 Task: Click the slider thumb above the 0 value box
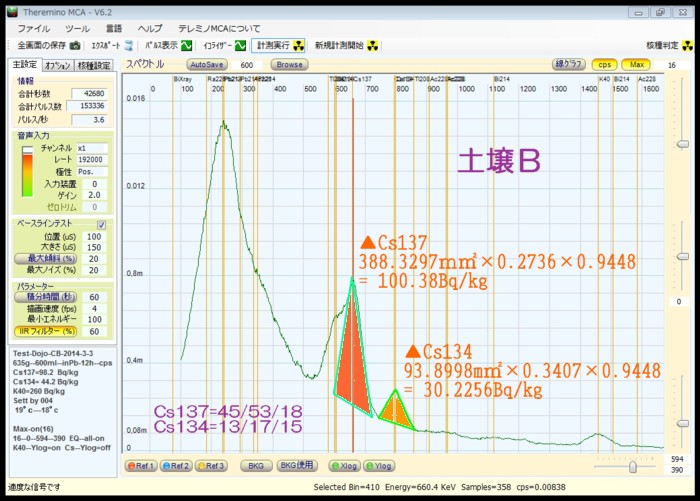pos(683,256)
